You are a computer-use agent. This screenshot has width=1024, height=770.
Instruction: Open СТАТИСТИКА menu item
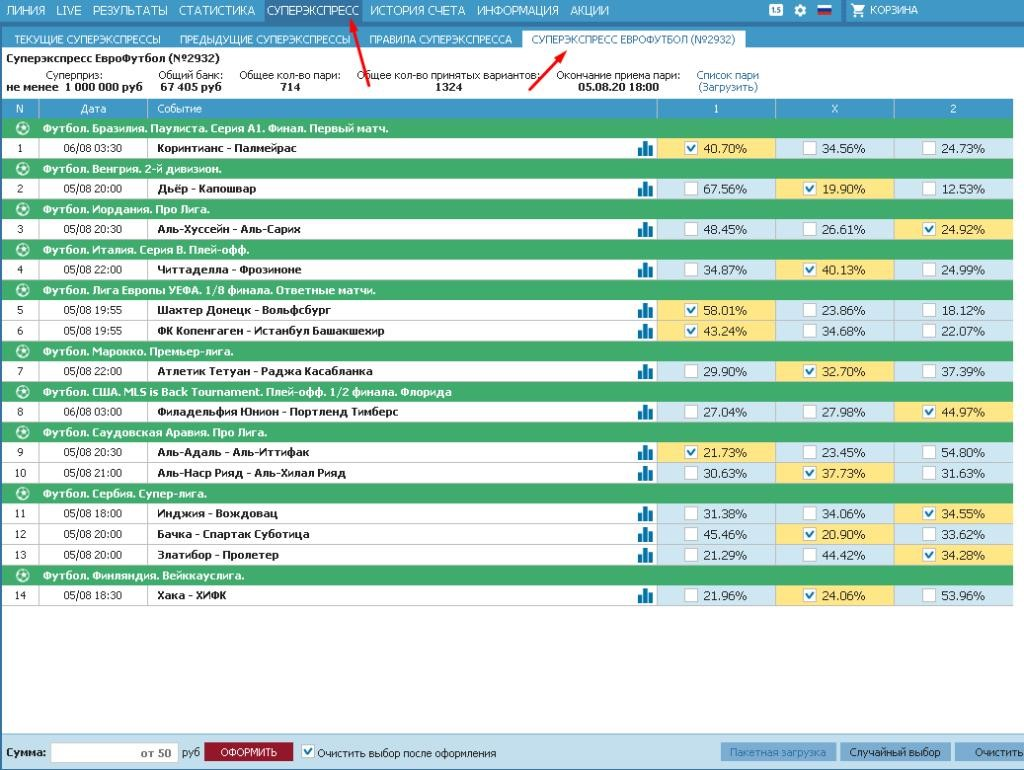[217, 10]
